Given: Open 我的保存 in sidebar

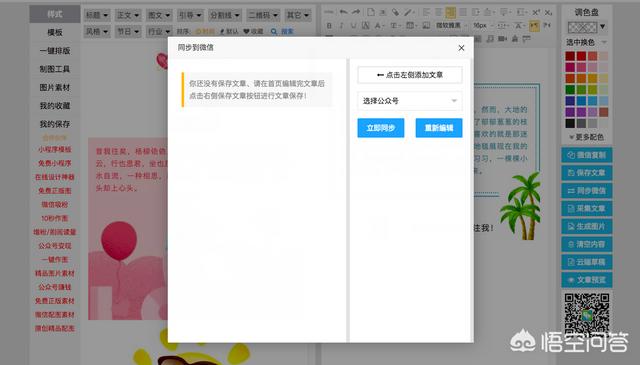Looking at the screenshot, I should [55, 124].
